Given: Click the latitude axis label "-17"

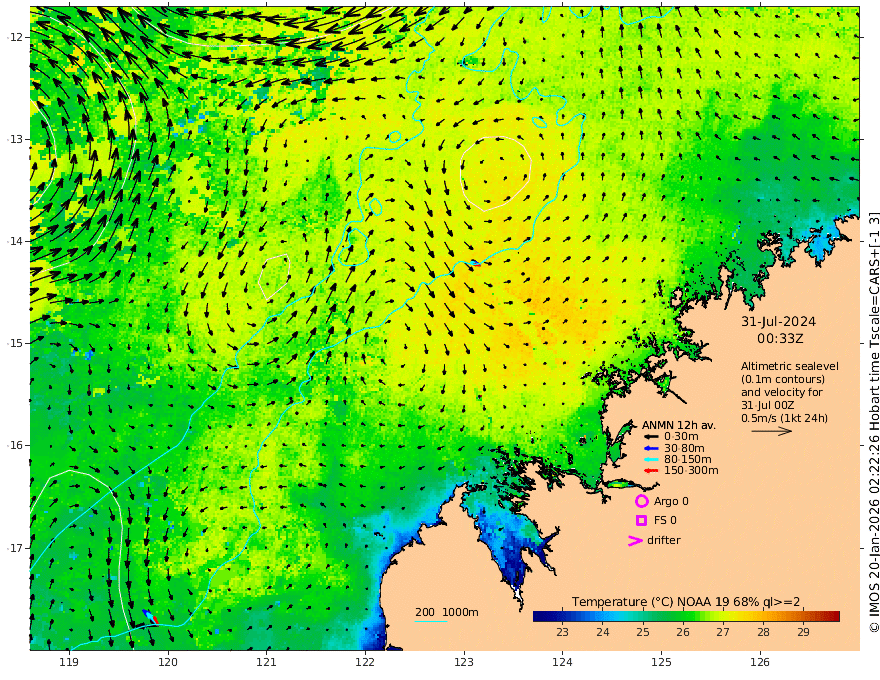Looking at the screenshot, I should click(x=14, y=548).
